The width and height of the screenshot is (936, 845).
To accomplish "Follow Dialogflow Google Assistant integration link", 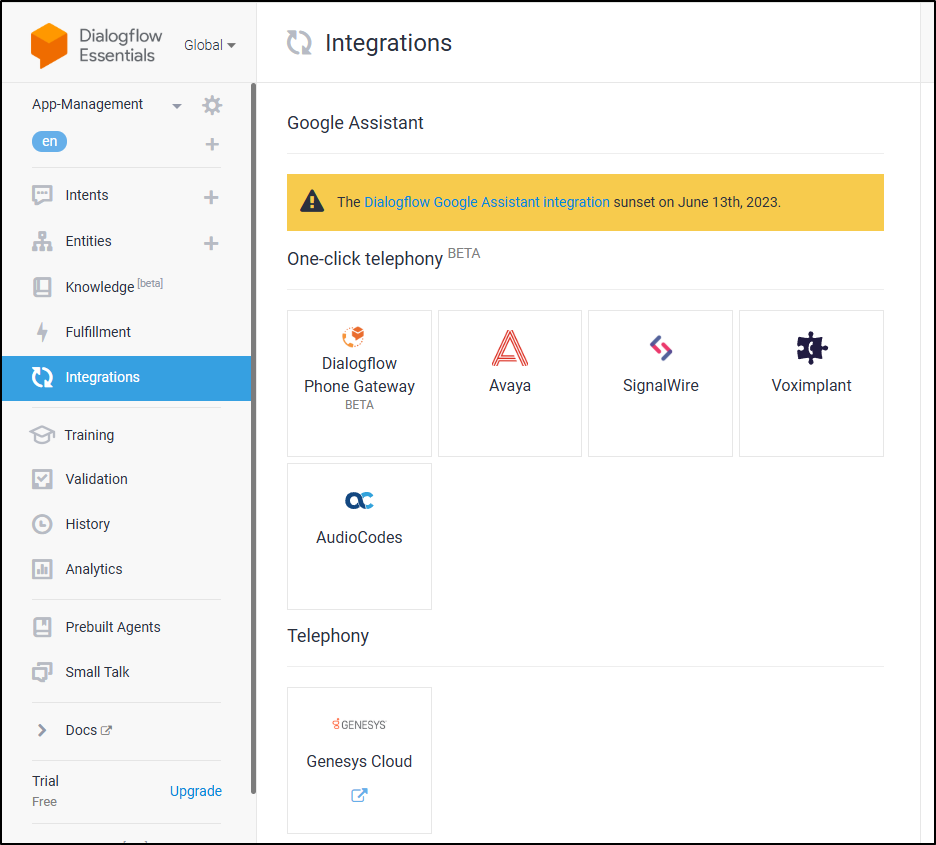I will 487,202.
